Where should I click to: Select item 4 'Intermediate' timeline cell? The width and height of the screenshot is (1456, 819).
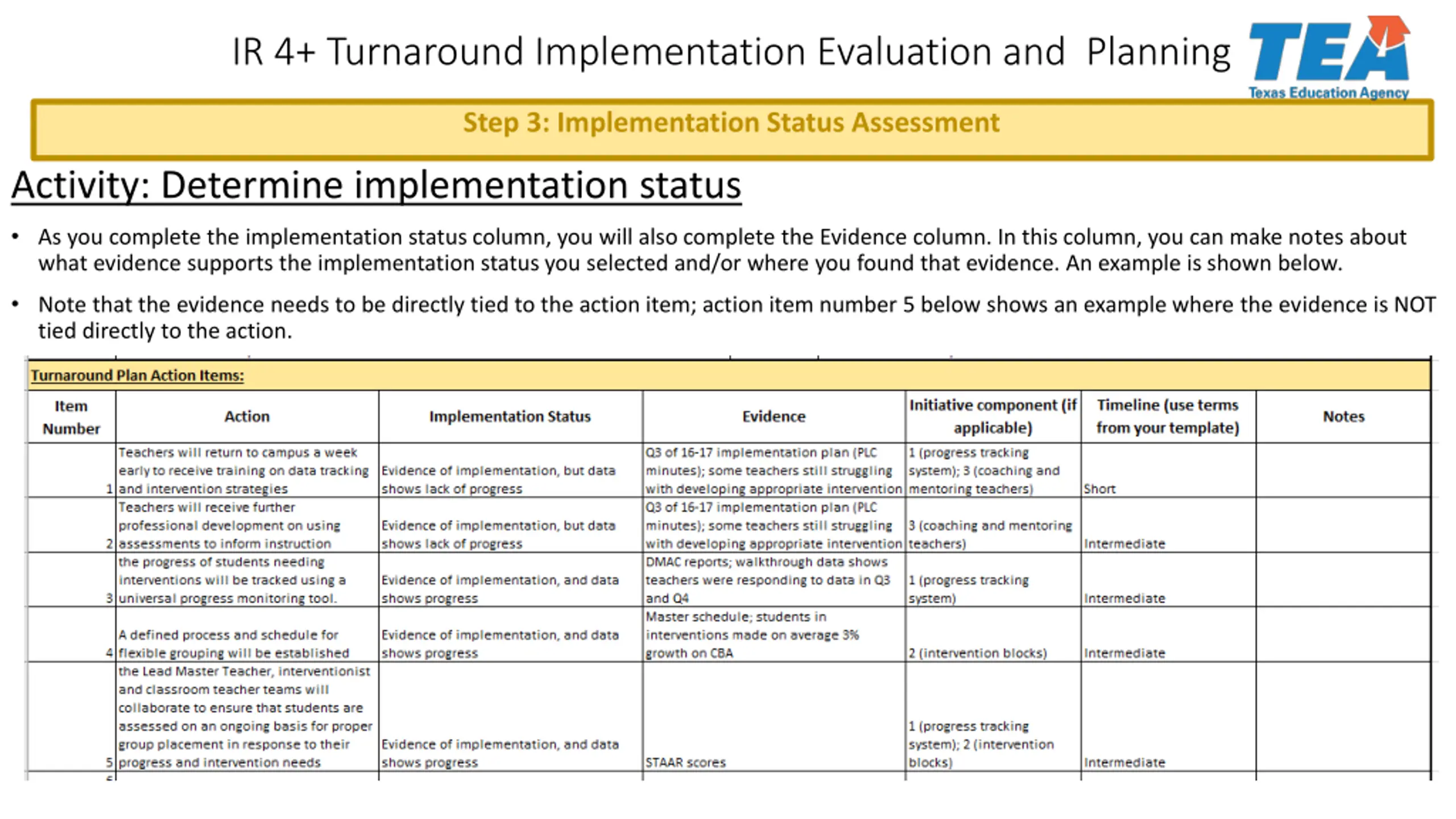(x=1168, y=634)
